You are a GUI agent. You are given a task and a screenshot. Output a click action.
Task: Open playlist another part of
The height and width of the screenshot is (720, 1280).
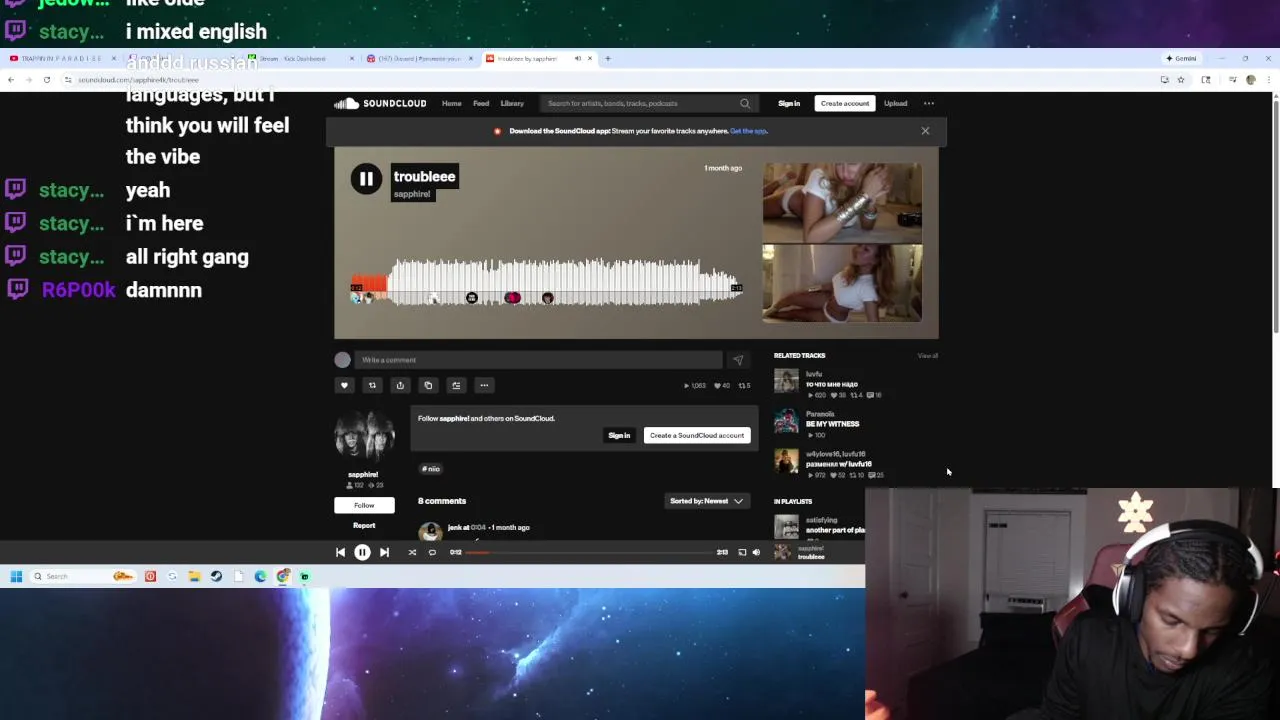click(x=835, y=530)
